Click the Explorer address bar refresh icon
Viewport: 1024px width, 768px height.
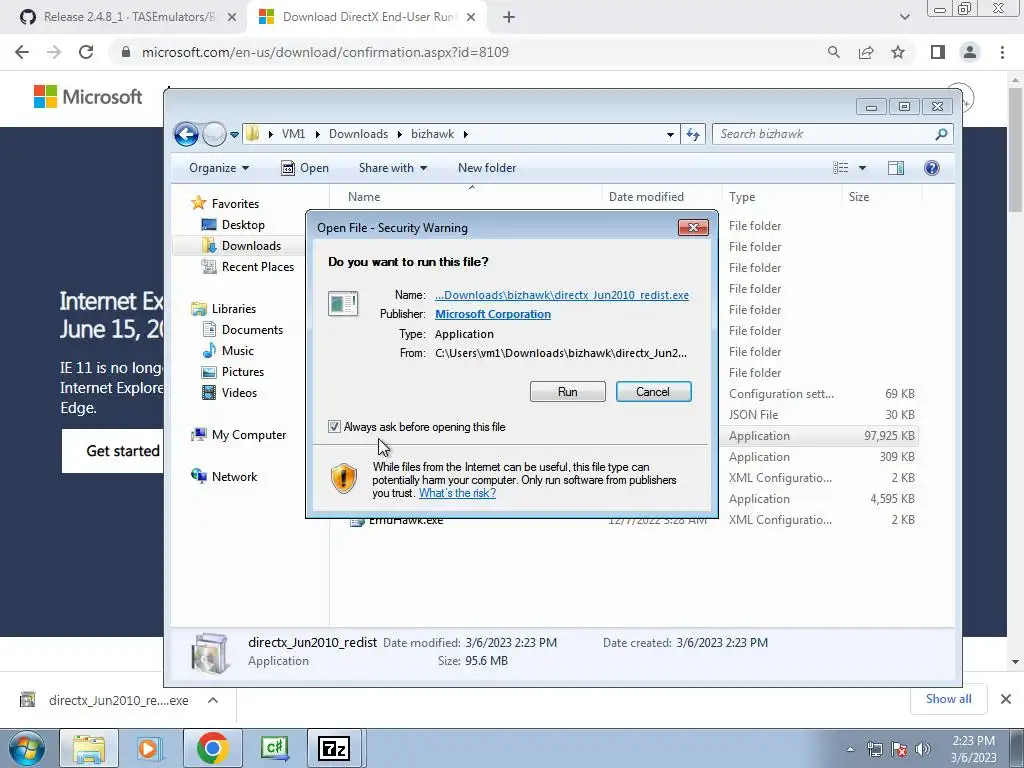coord(693,135)
